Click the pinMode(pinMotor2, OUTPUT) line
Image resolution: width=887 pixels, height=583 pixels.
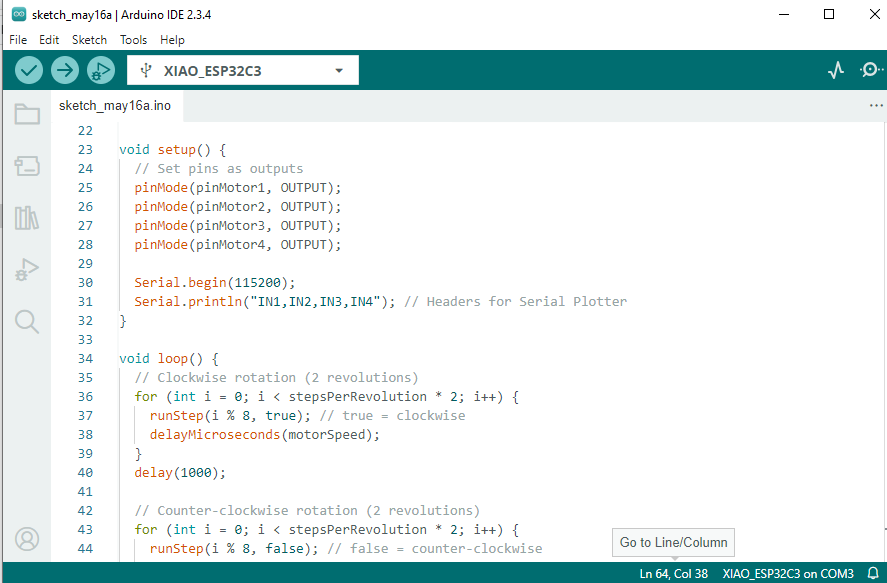pyautogui.click(x=238, y=207)
